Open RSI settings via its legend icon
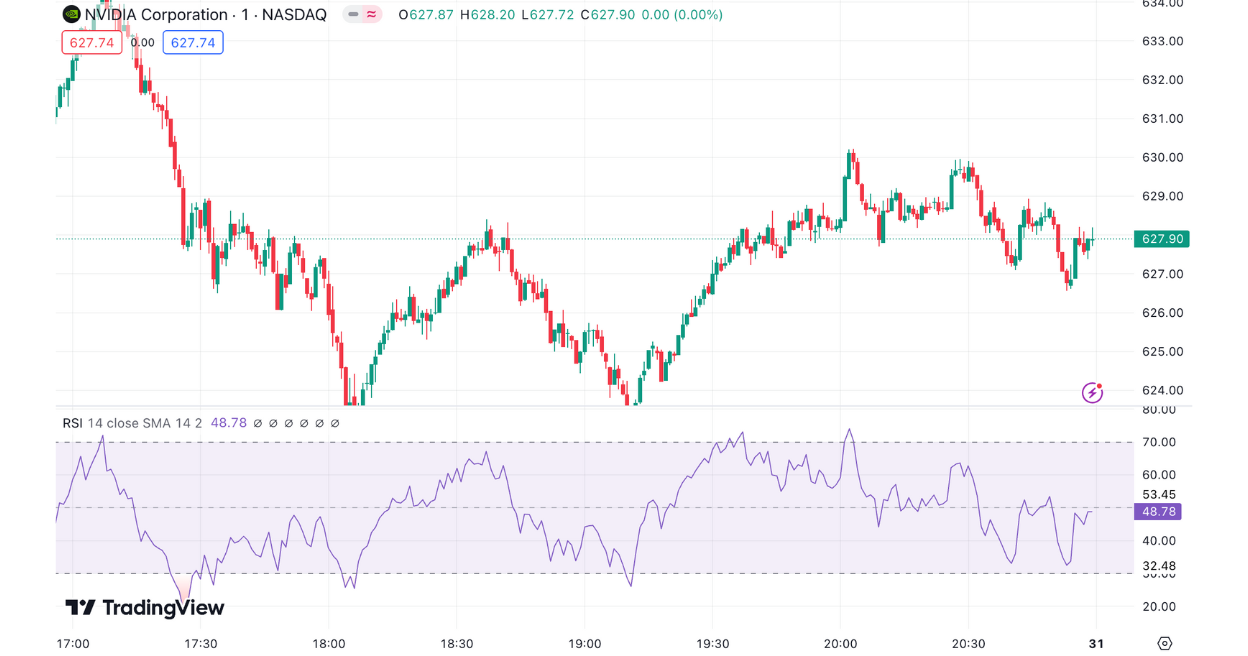The height and width of the screenshot is (656, 1248). (x=273, y=422)
